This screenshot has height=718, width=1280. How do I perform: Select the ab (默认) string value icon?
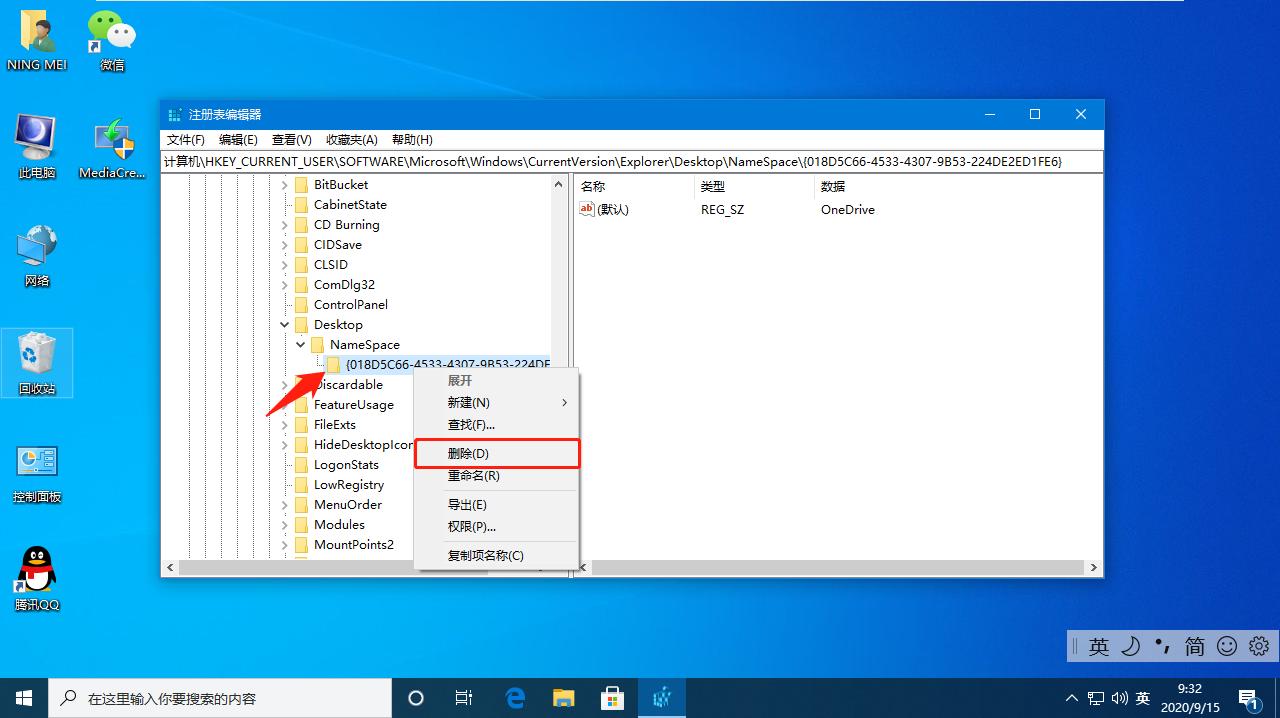[589, 209]
